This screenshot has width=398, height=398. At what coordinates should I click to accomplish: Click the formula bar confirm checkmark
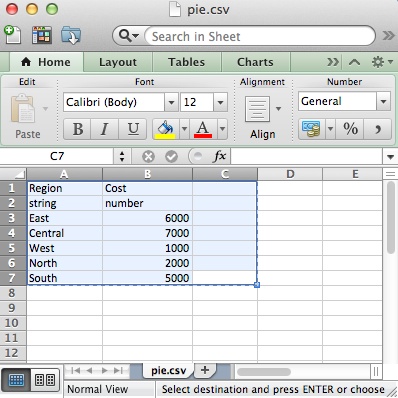click(x=171, y=156)
